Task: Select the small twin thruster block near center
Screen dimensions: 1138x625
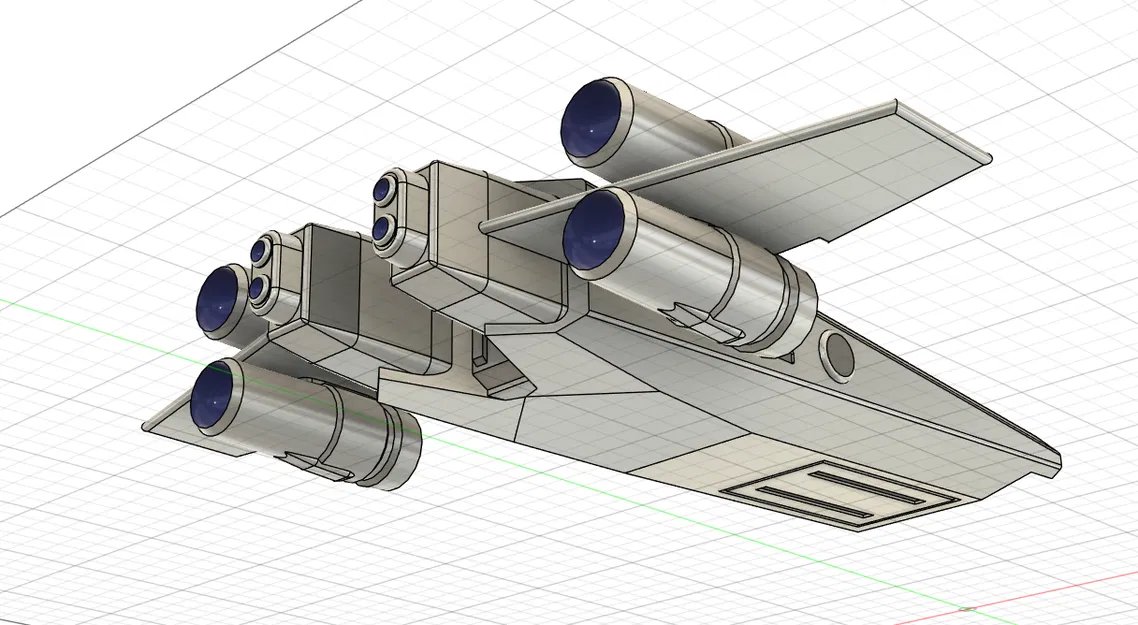Action: coord(390,210)
